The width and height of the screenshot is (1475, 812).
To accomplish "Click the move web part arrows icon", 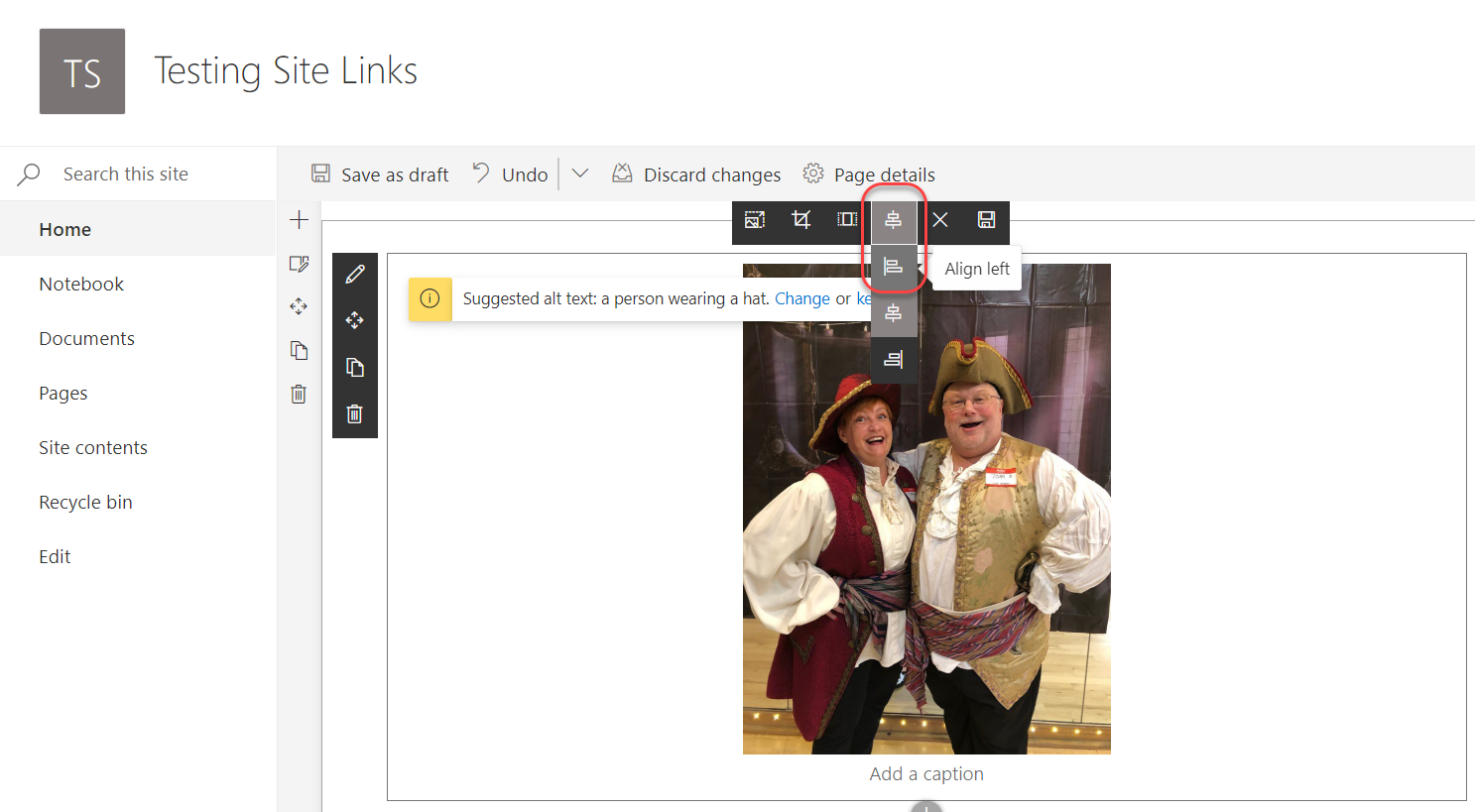I will pos(354,320).
